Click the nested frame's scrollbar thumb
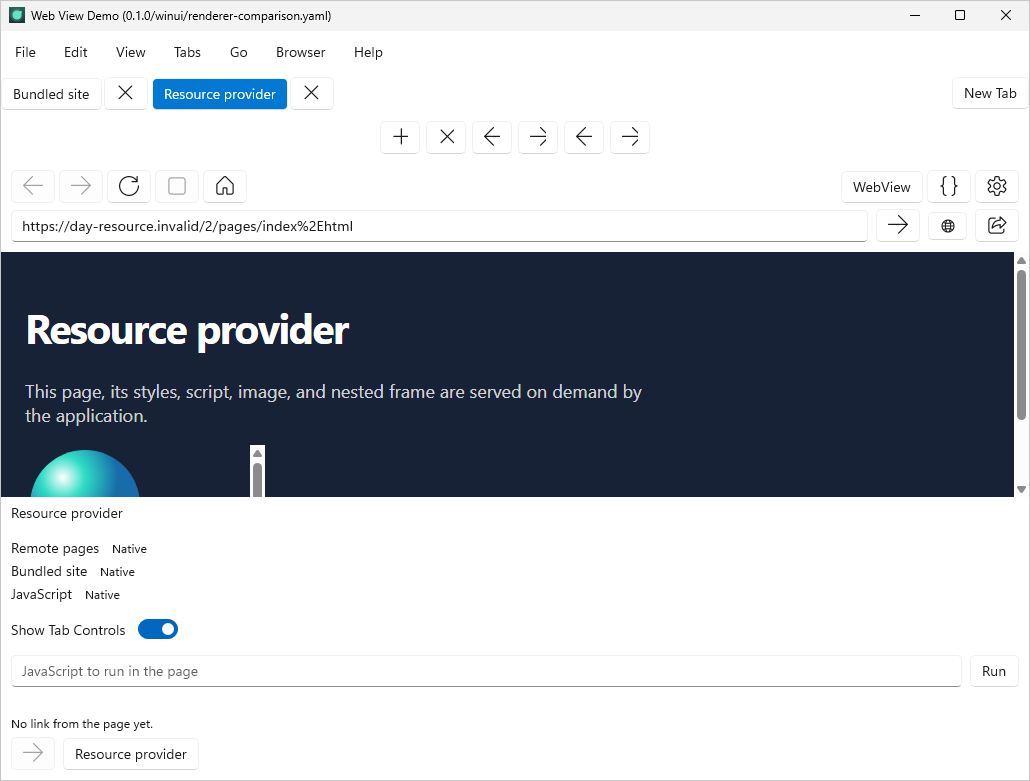The height and width of the screenshot is (781, 1030). [x=258, y=480]
